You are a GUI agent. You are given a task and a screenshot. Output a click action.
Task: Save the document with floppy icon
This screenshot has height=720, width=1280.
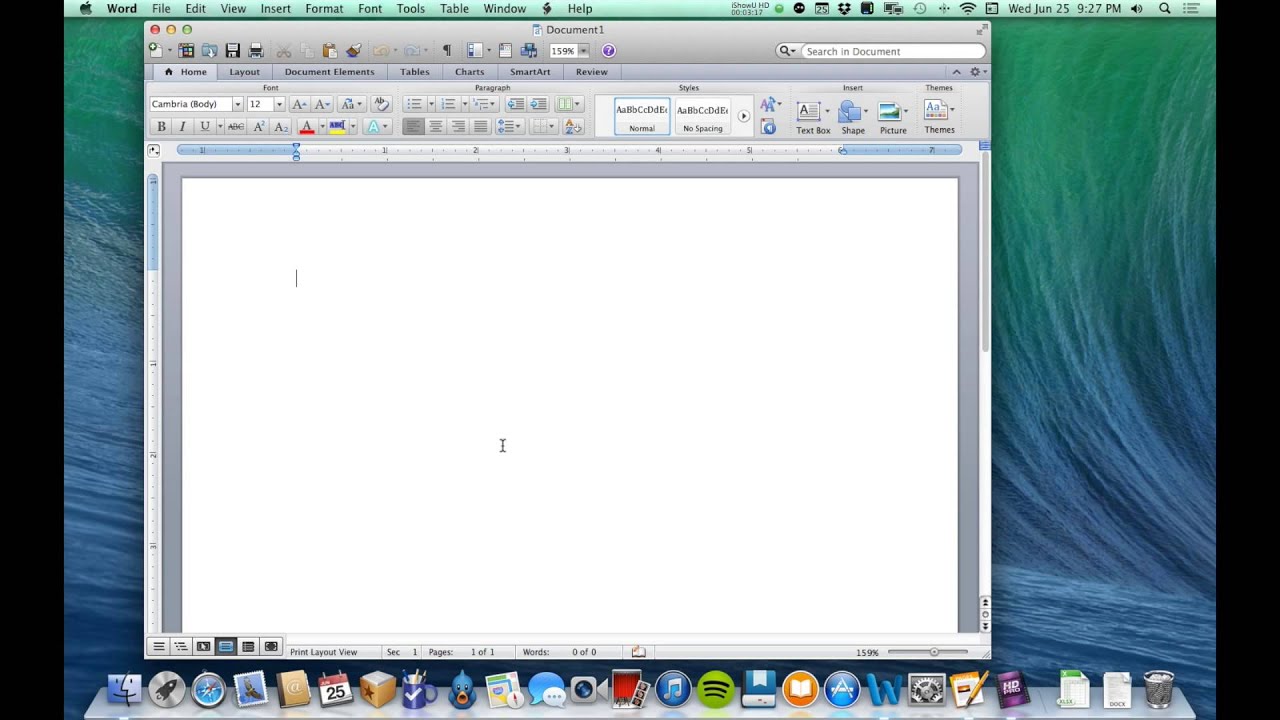(233, 50)
